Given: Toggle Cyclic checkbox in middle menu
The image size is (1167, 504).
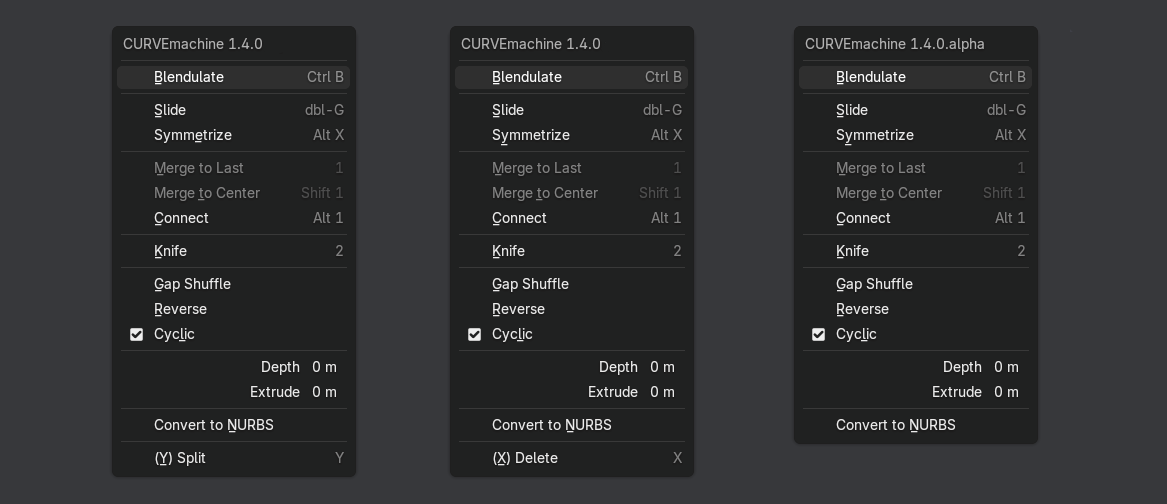Looking at the screenshot, I should 474,334.
